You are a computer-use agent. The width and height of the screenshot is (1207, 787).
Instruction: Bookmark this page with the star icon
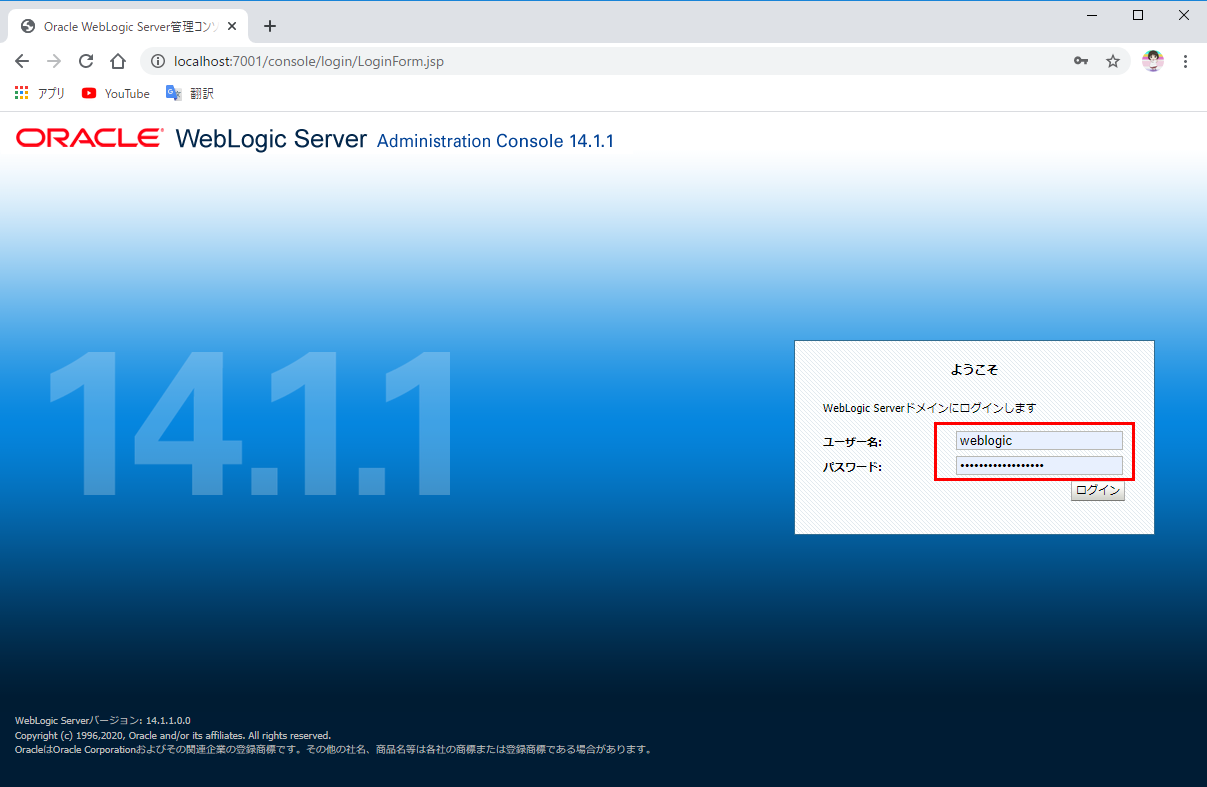tap(1113, 61)
